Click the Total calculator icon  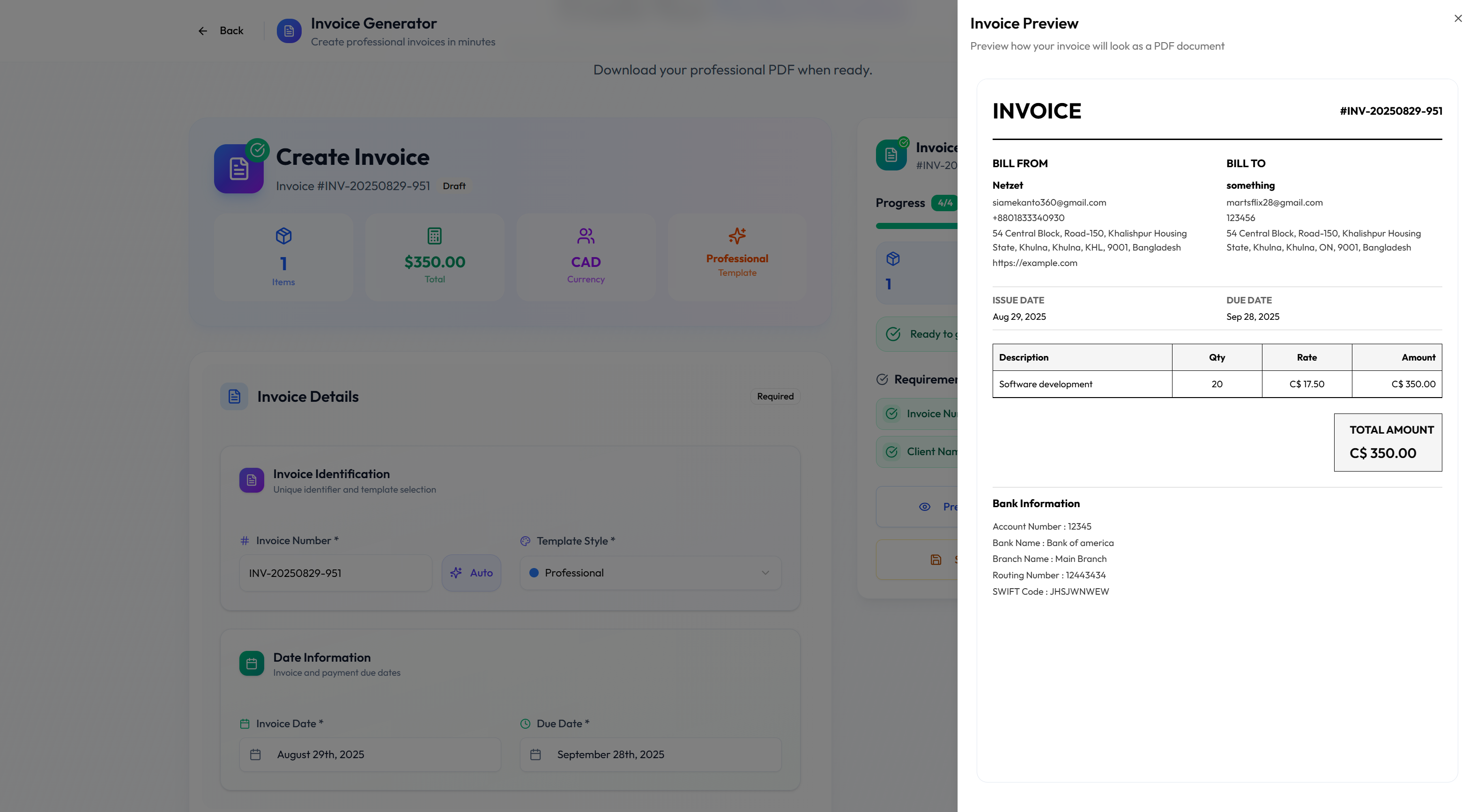[x=434, y=236]
